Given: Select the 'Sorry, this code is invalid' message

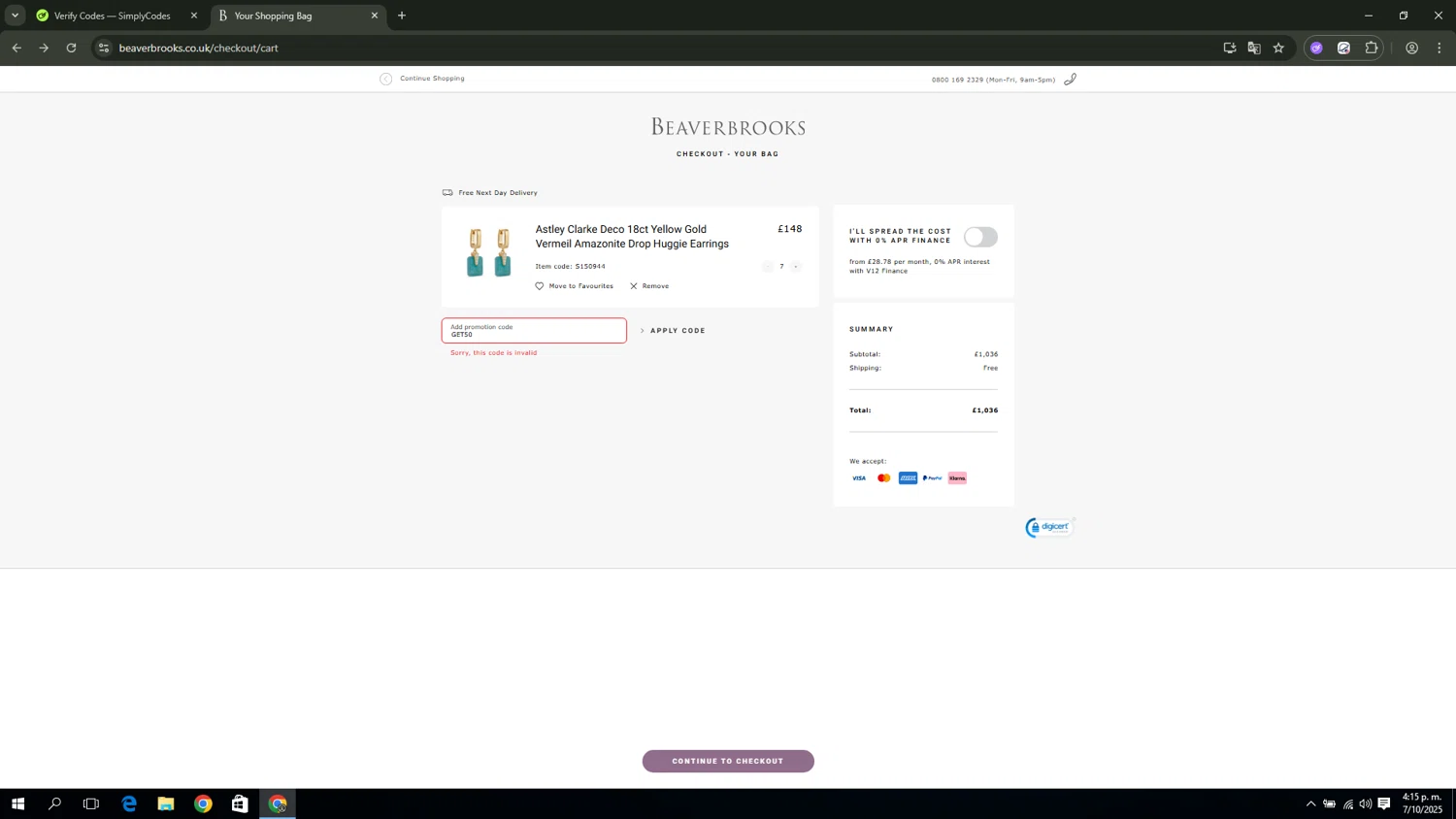Looking at the screenshot, I should pyautogui.click(x=493, y=353).
